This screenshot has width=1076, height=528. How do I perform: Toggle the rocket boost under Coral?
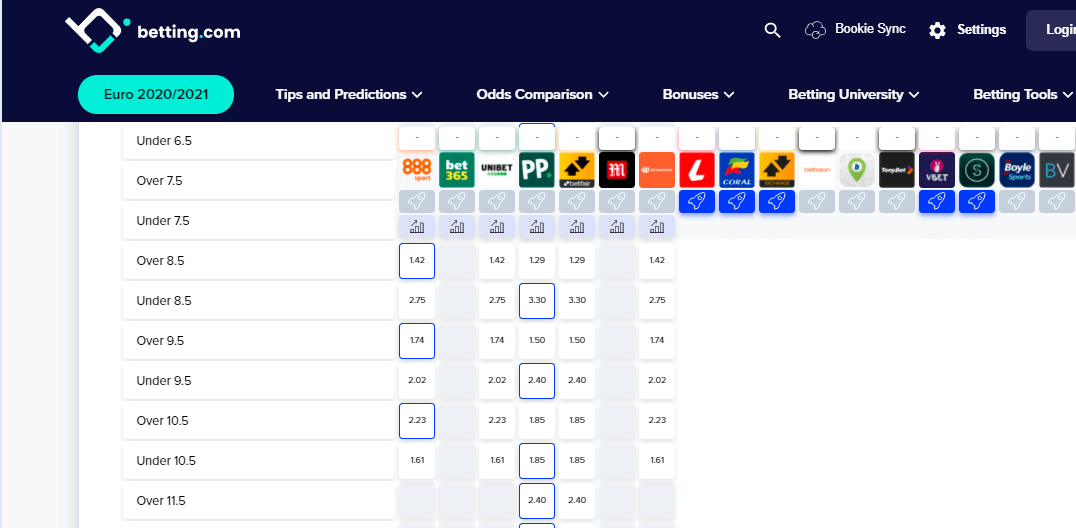(737, 201)
